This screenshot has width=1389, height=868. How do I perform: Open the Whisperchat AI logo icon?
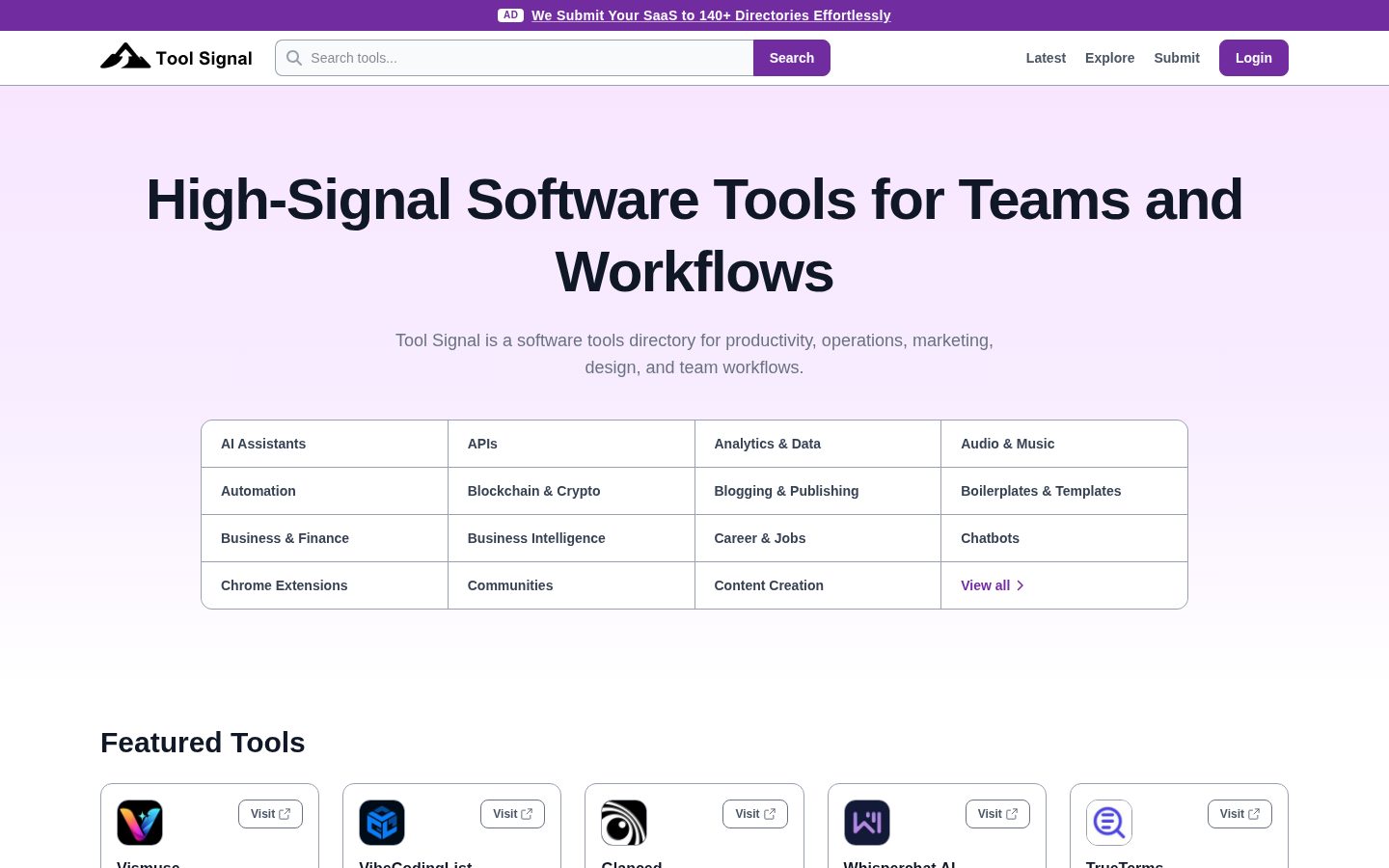(867, 823)
